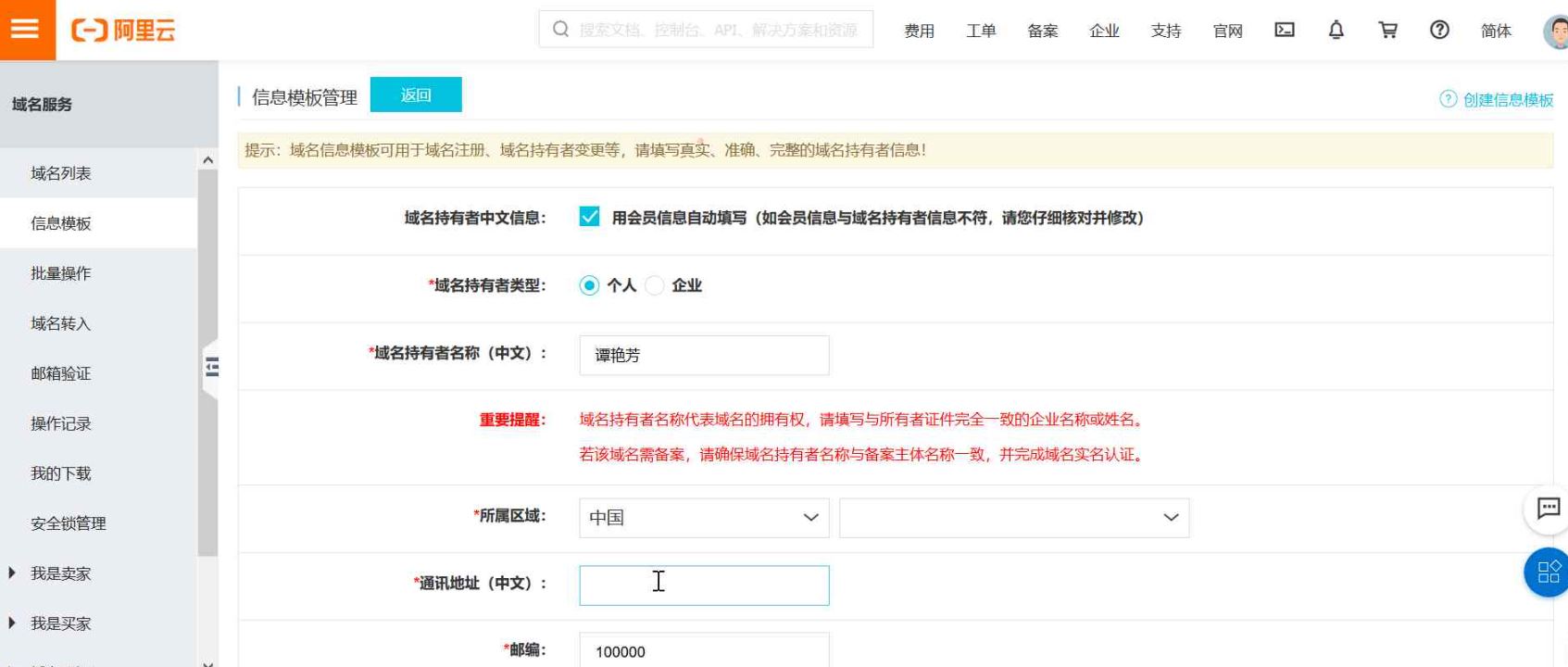Open the 中国 country dropdown
1568x667 pixels.
[704, 518]
